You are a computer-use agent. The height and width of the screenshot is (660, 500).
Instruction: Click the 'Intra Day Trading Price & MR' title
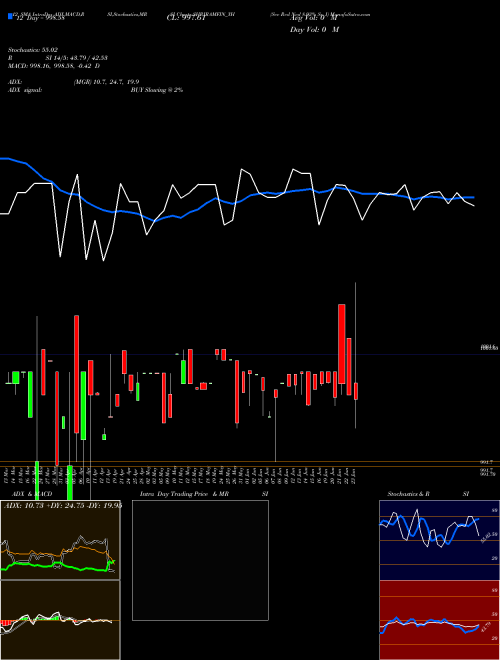click(184, 494)
